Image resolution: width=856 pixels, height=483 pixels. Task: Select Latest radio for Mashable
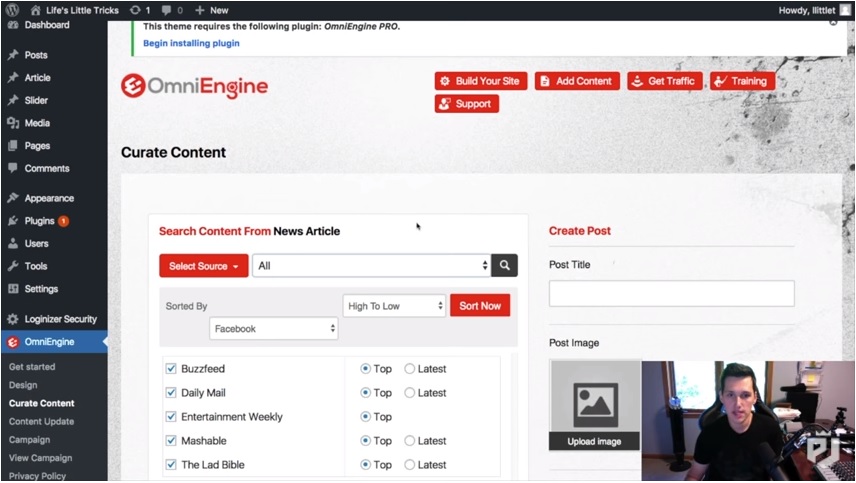tap(409, 441)
